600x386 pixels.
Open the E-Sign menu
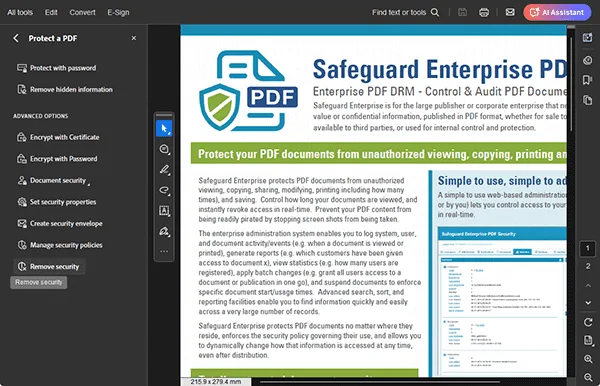tap(118, 12)
